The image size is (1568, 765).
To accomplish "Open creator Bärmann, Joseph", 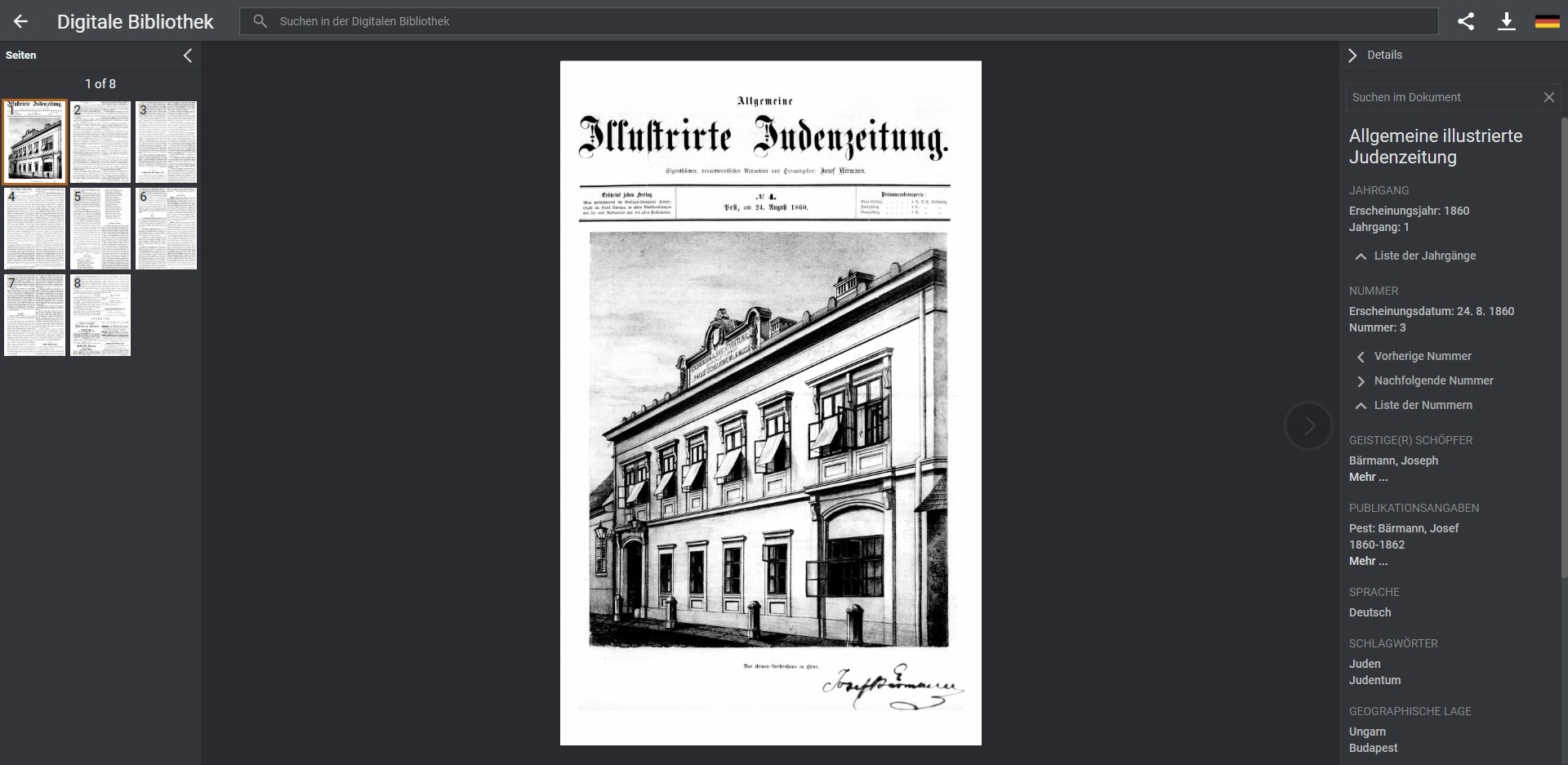I will pos(1393,460).
